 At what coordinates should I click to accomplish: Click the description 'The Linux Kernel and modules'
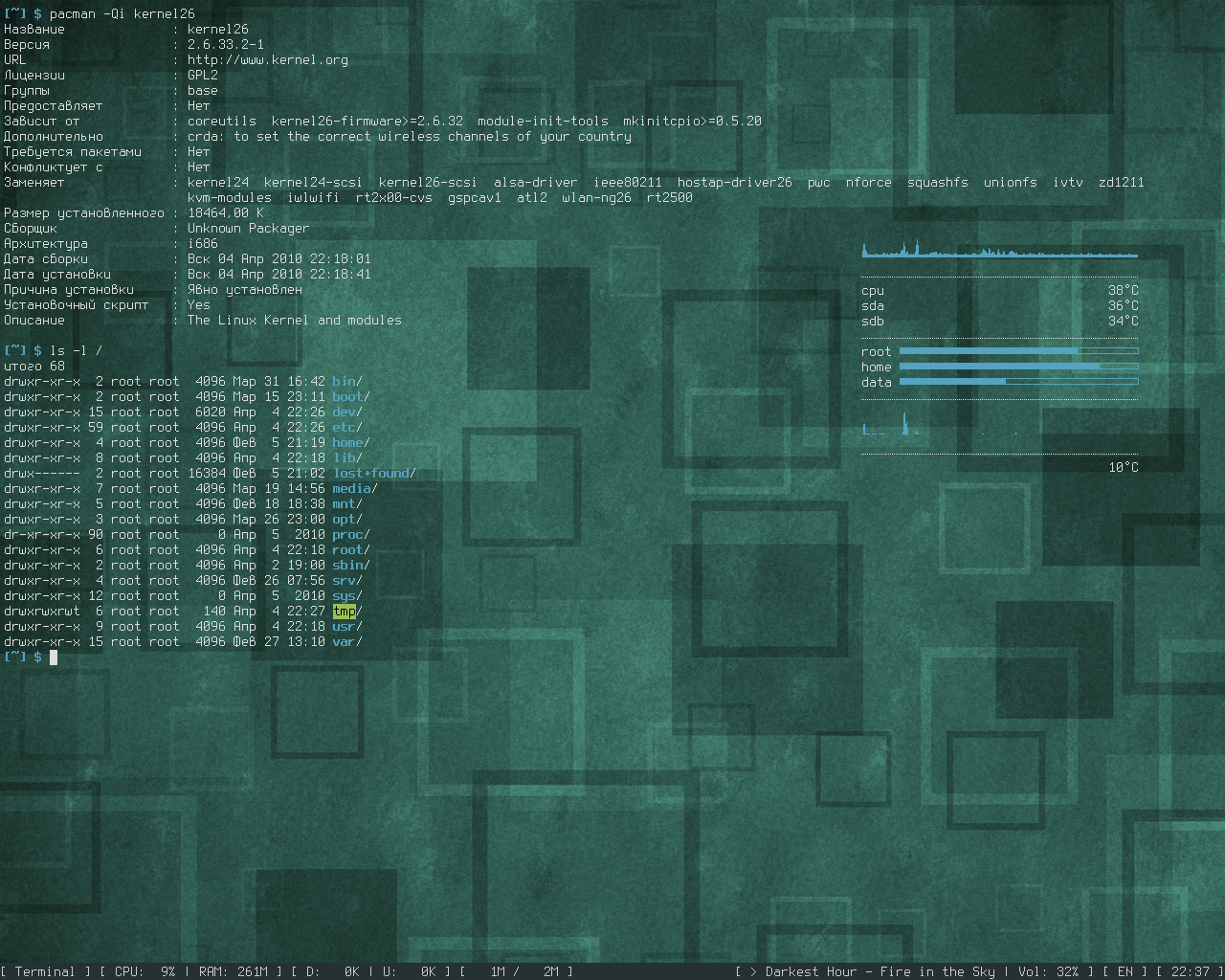click(x=295, y=320)
